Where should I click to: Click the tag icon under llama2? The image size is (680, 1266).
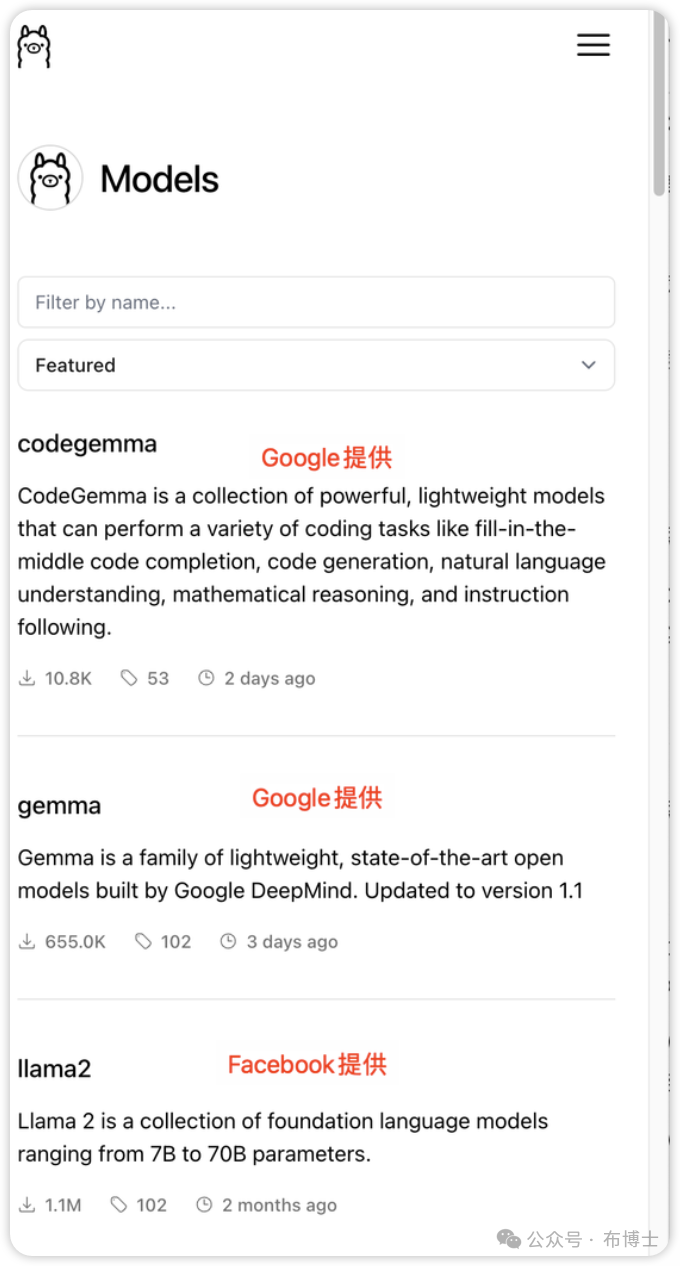[x=119, y=1205]
